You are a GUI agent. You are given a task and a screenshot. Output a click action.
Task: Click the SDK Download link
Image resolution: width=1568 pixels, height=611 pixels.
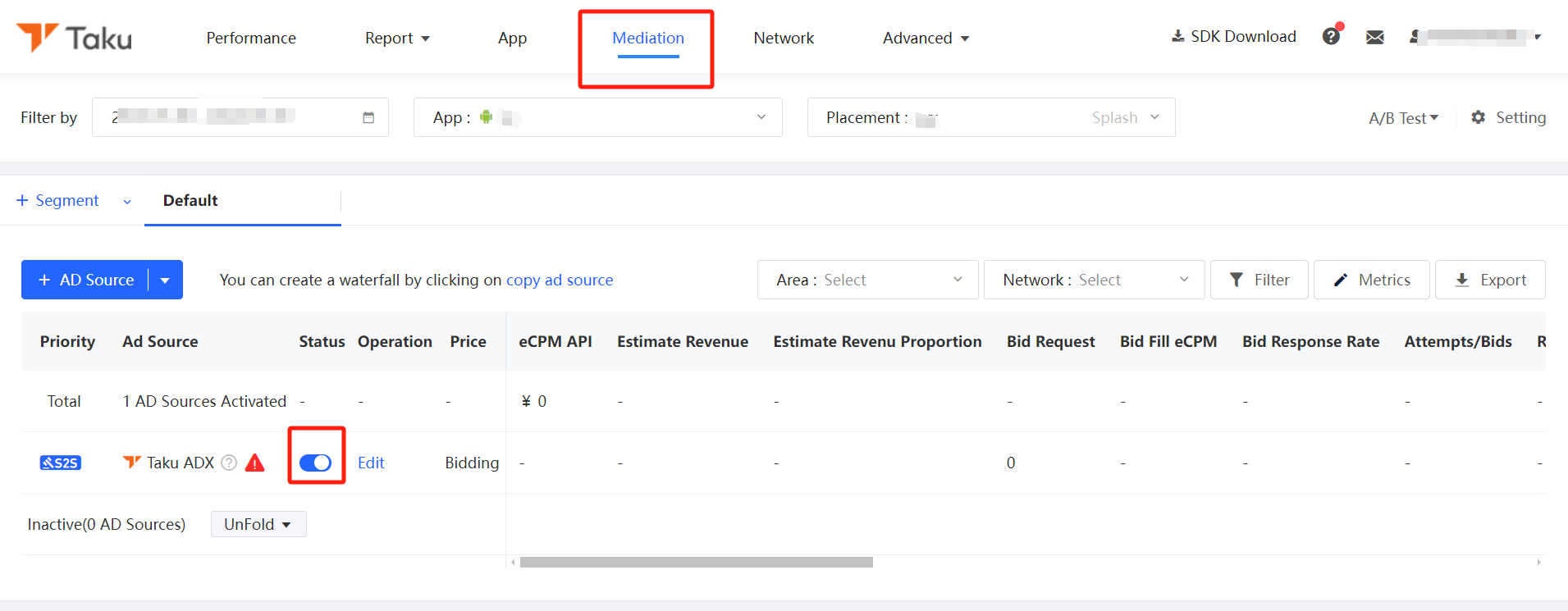click(1234, 36)
